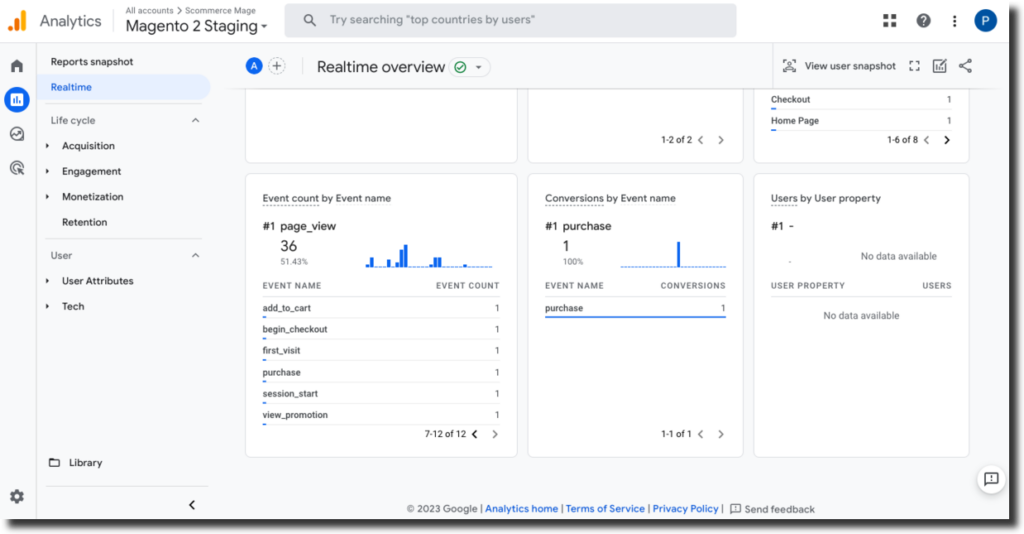Select Reports snapshot in sidebar
Screen dimensions: 1024x534
pyautogui.click(x=92, y=62)
